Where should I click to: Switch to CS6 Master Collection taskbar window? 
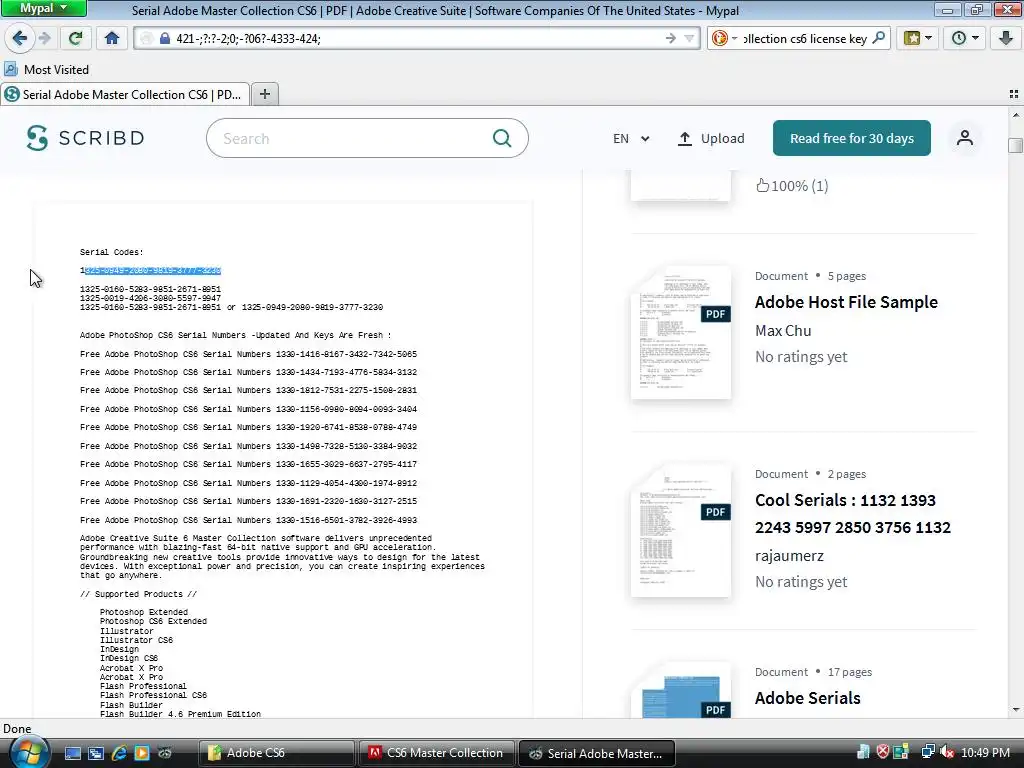click(437, 753)
